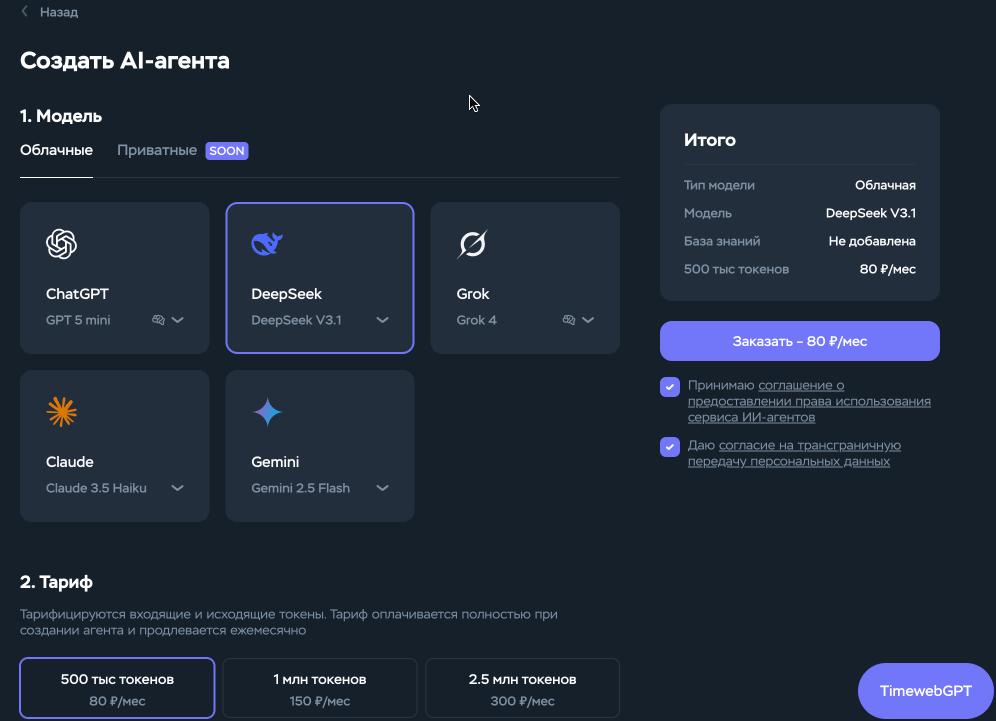996x721 pixels.
Task: Click the Gemini sparkle logo
Action: pyautogui.click(x=267, y=412)
